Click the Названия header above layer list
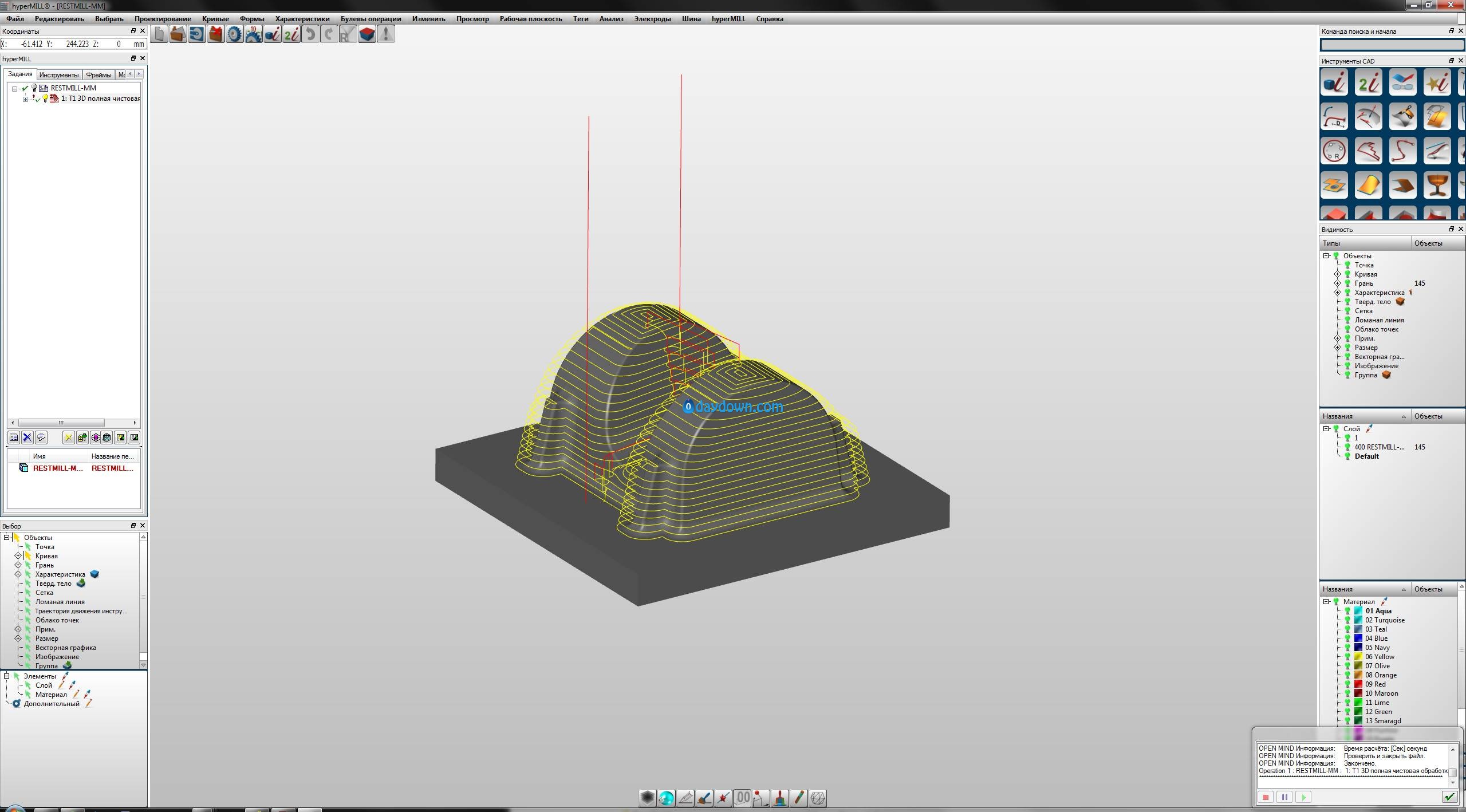Viewport: 1466px width, 812px height. tap(1365, 416)
